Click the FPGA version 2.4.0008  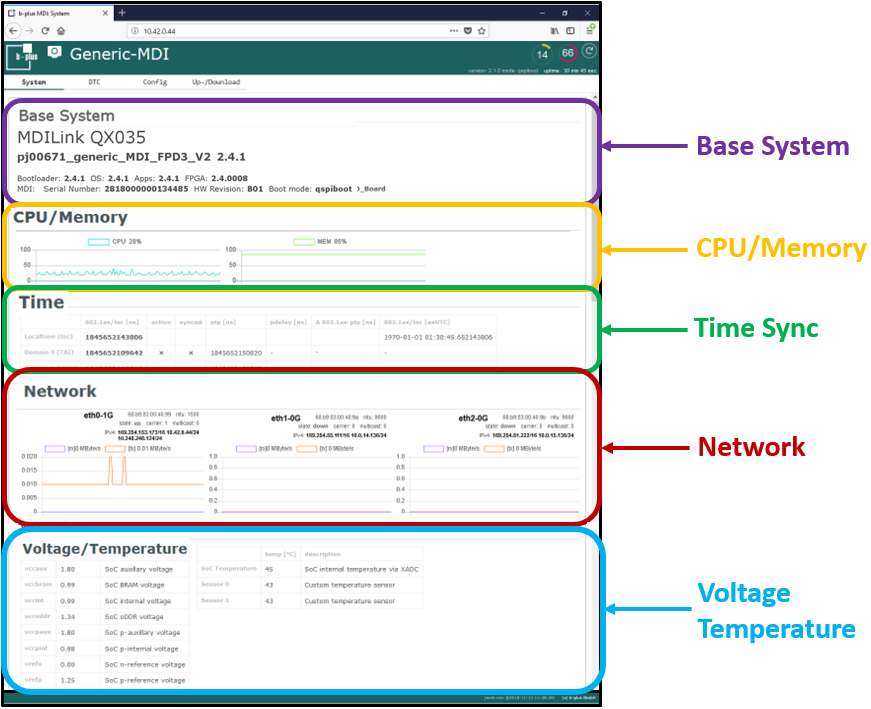229,178
